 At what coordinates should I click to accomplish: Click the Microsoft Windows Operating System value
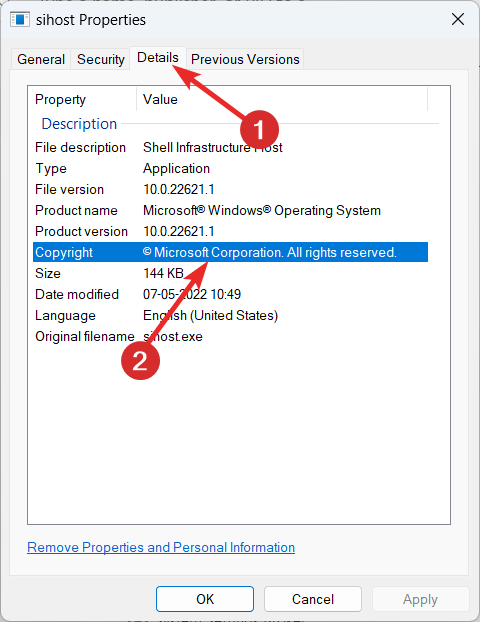point(262,211)
